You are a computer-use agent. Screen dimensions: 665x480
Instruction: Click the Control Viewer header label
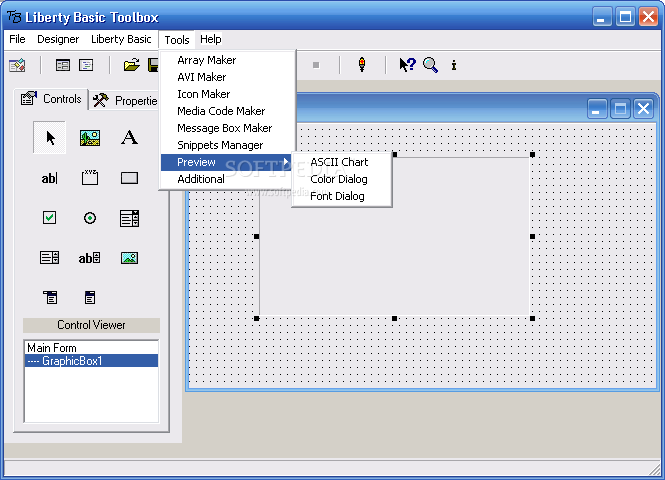click(x=92, y=325)
